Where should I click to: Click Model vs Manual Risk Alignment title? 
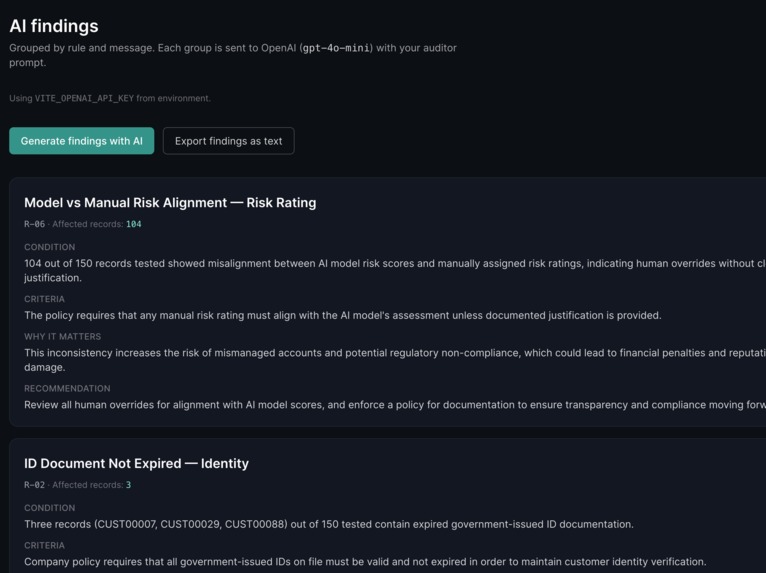tap(170, 203)
